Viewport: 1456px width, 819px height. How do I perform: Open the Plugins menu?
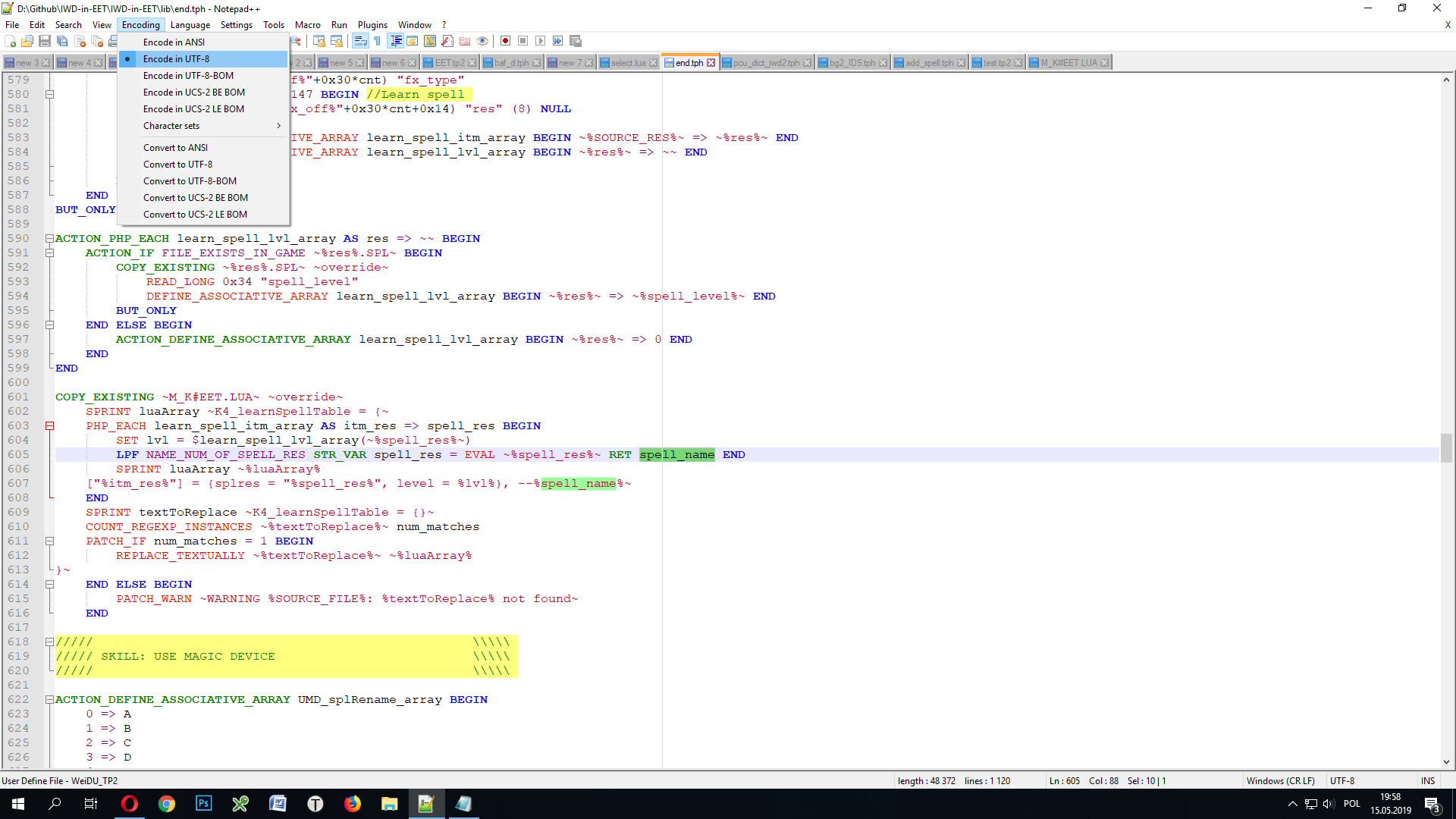tap(372, 25)
